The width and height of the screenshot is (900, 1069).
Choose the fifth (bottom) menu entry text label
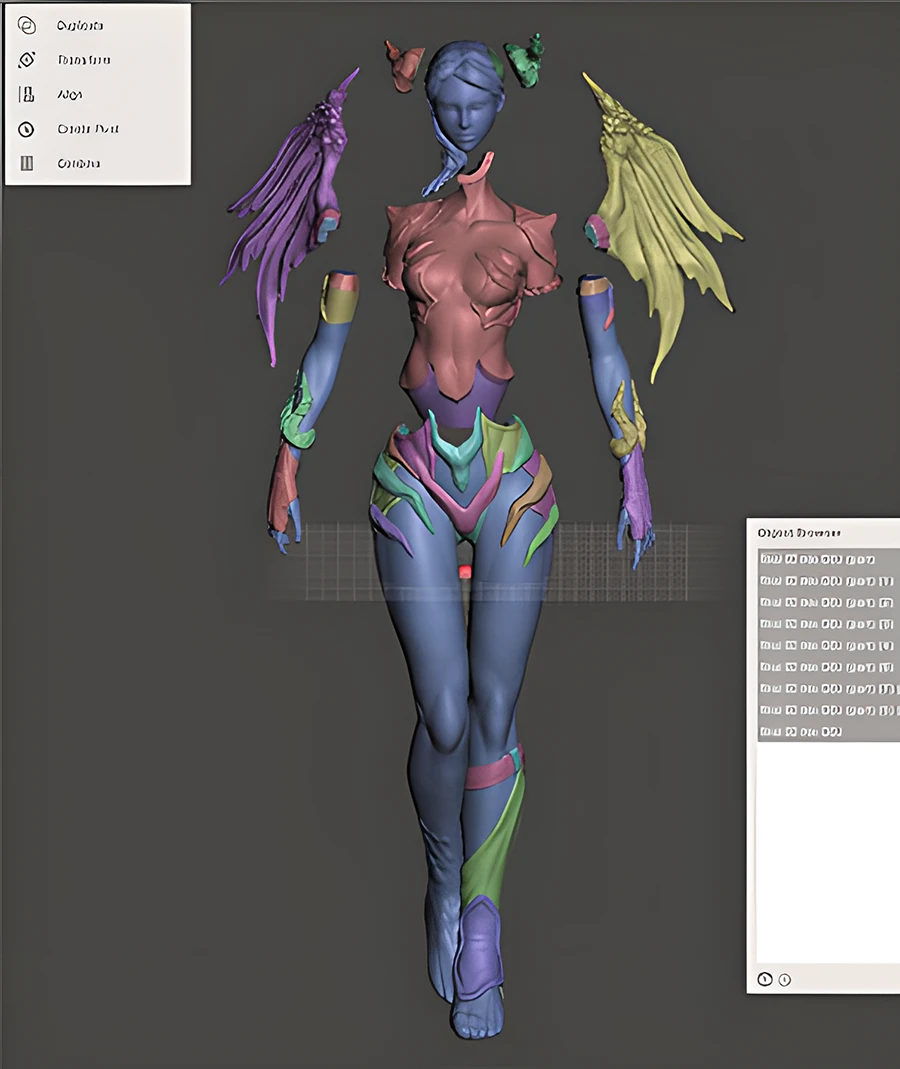coord(79,163)
